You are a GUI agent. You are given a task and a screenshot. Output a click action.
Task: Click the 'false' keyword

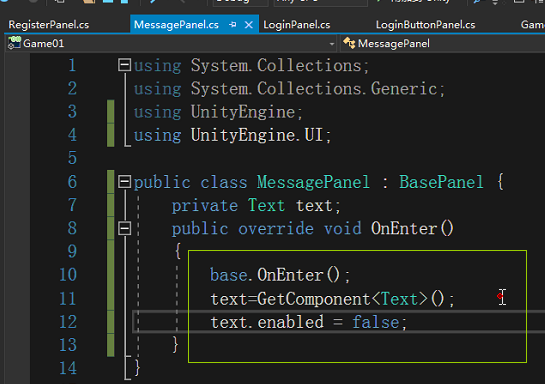tap(375, 322)
